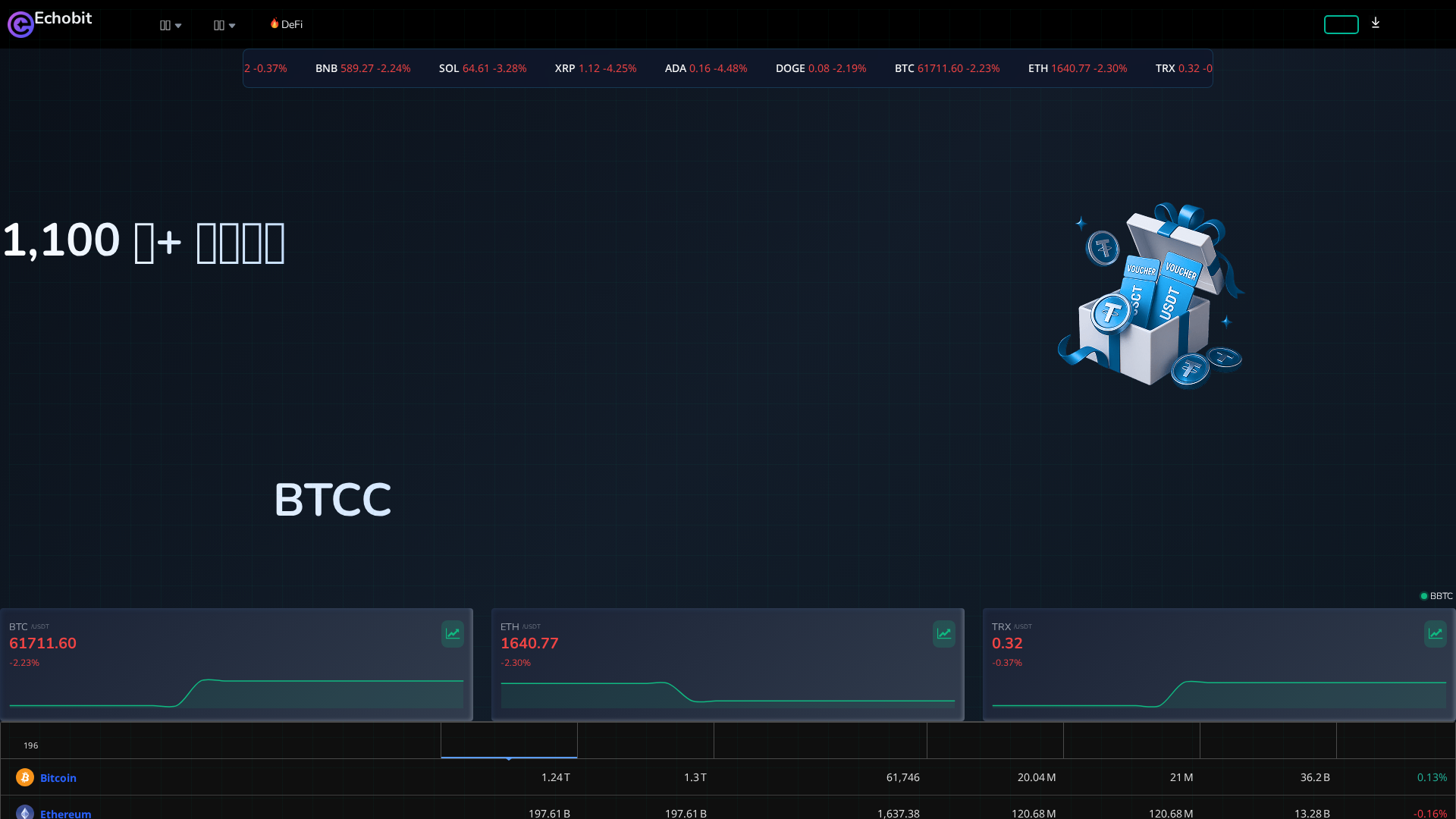Select the highlighted table column header tab

(x=509, y=741)
